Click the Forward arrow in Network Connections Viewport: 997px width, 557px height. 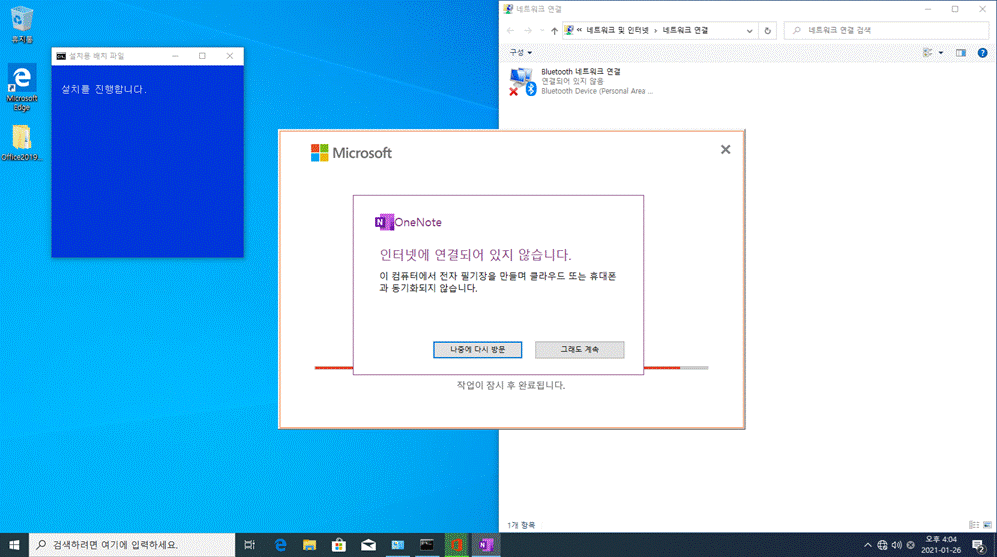tap(528, 31)
